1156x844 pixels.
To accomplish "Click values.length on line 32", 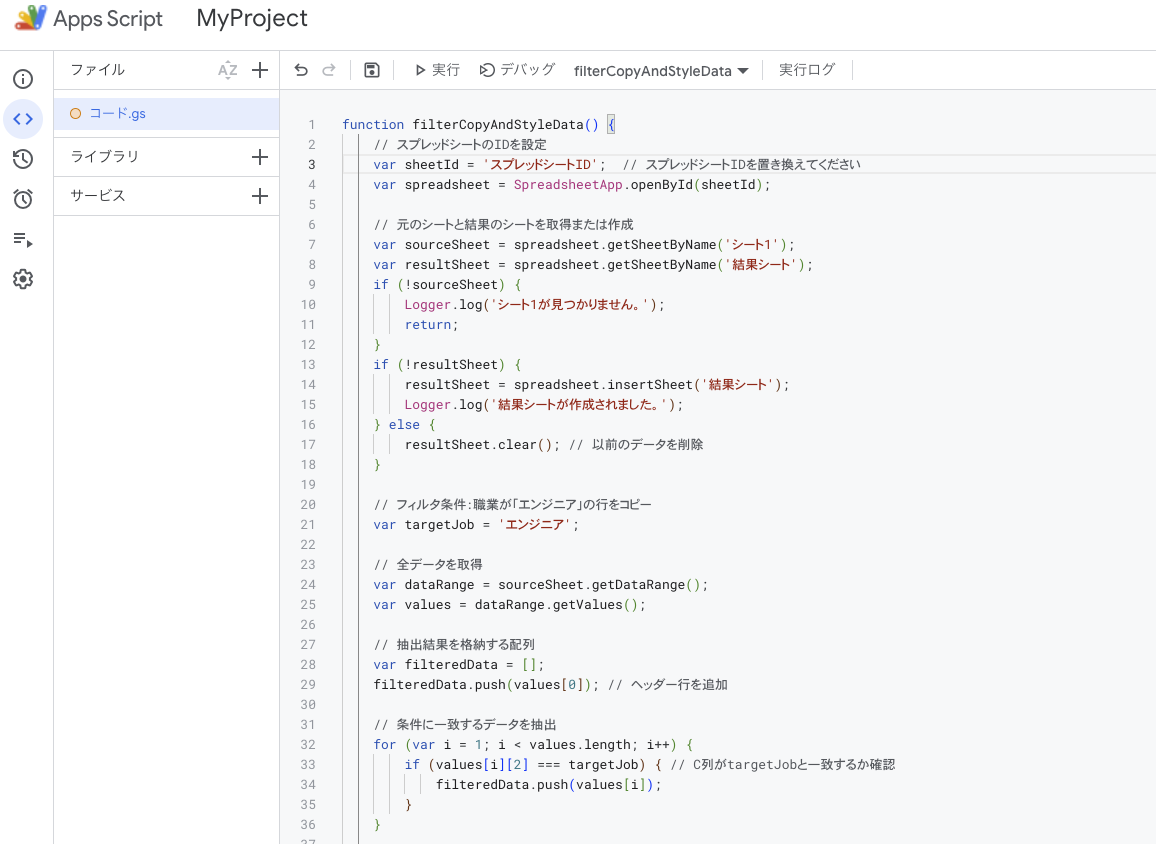I will click(x=579, y=744).
